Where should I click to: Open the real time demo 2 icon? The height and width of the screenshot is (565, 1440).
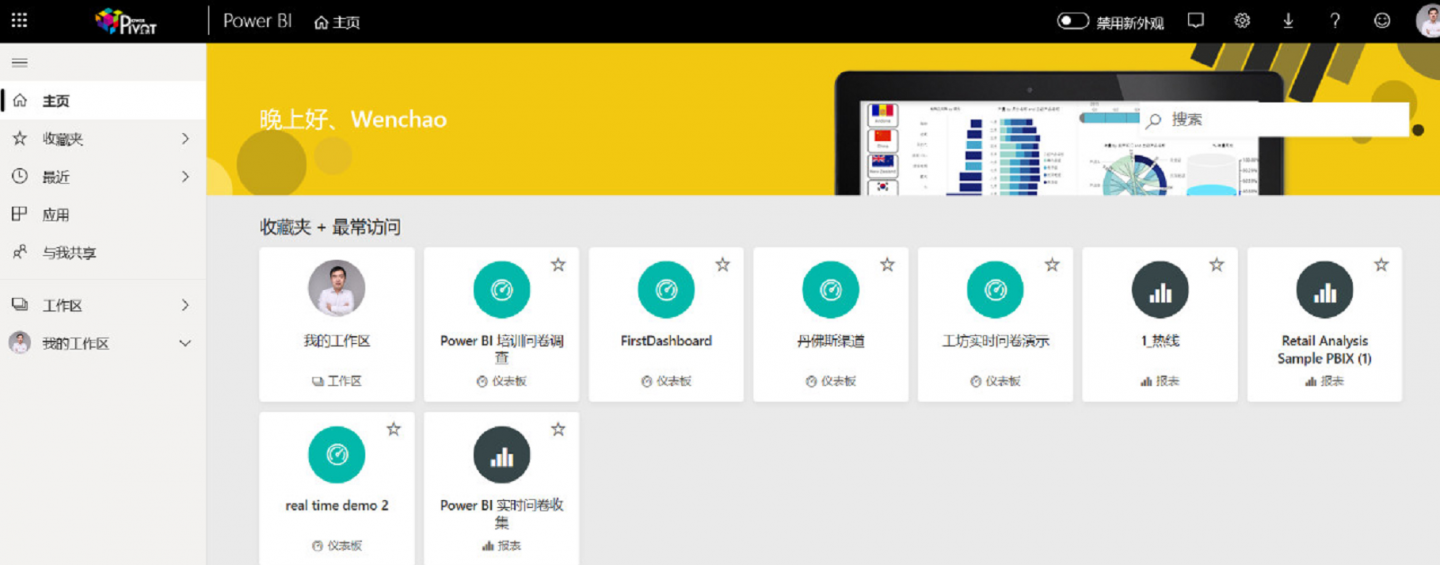pos(337,455)
